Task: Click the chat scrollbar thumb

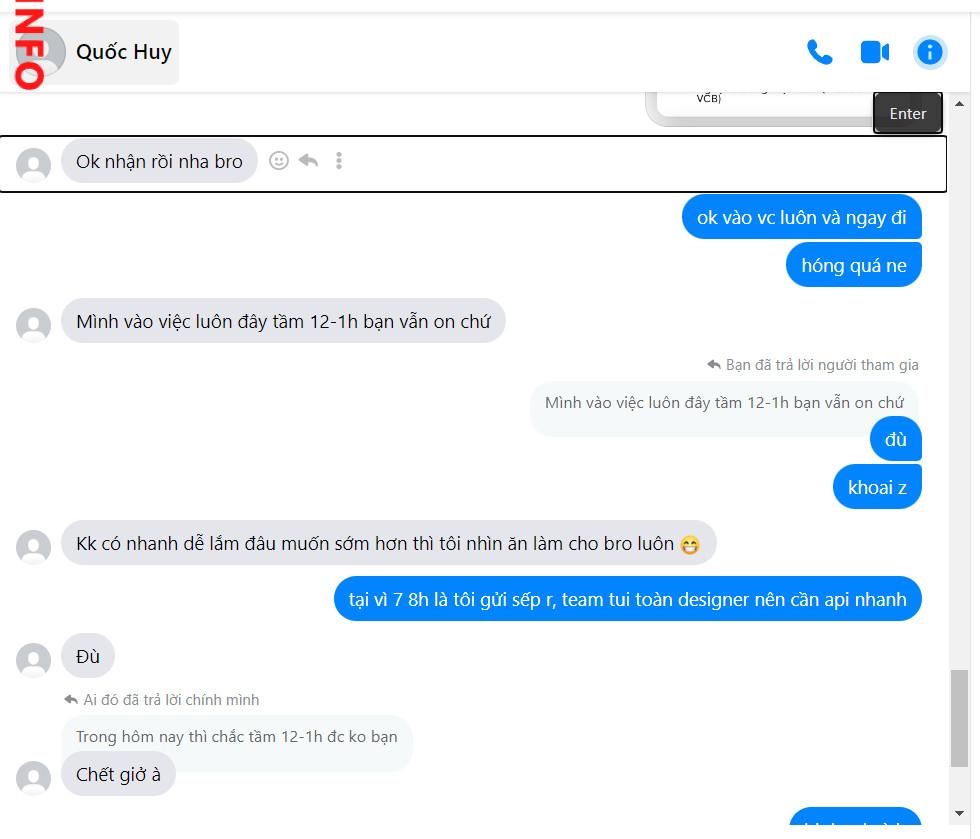Action: tap(959, 718)
